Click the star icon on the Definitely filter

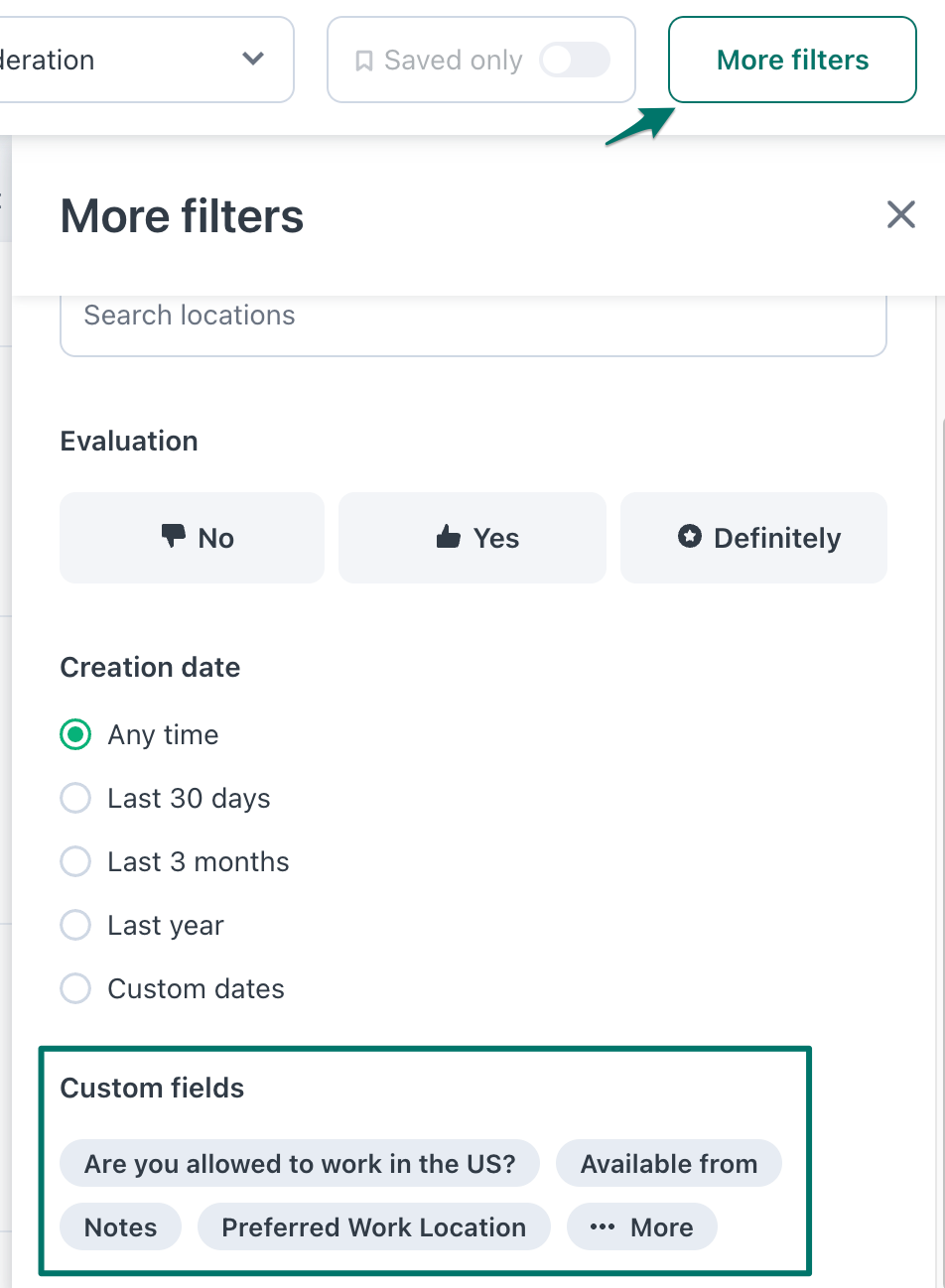[690, 537]
